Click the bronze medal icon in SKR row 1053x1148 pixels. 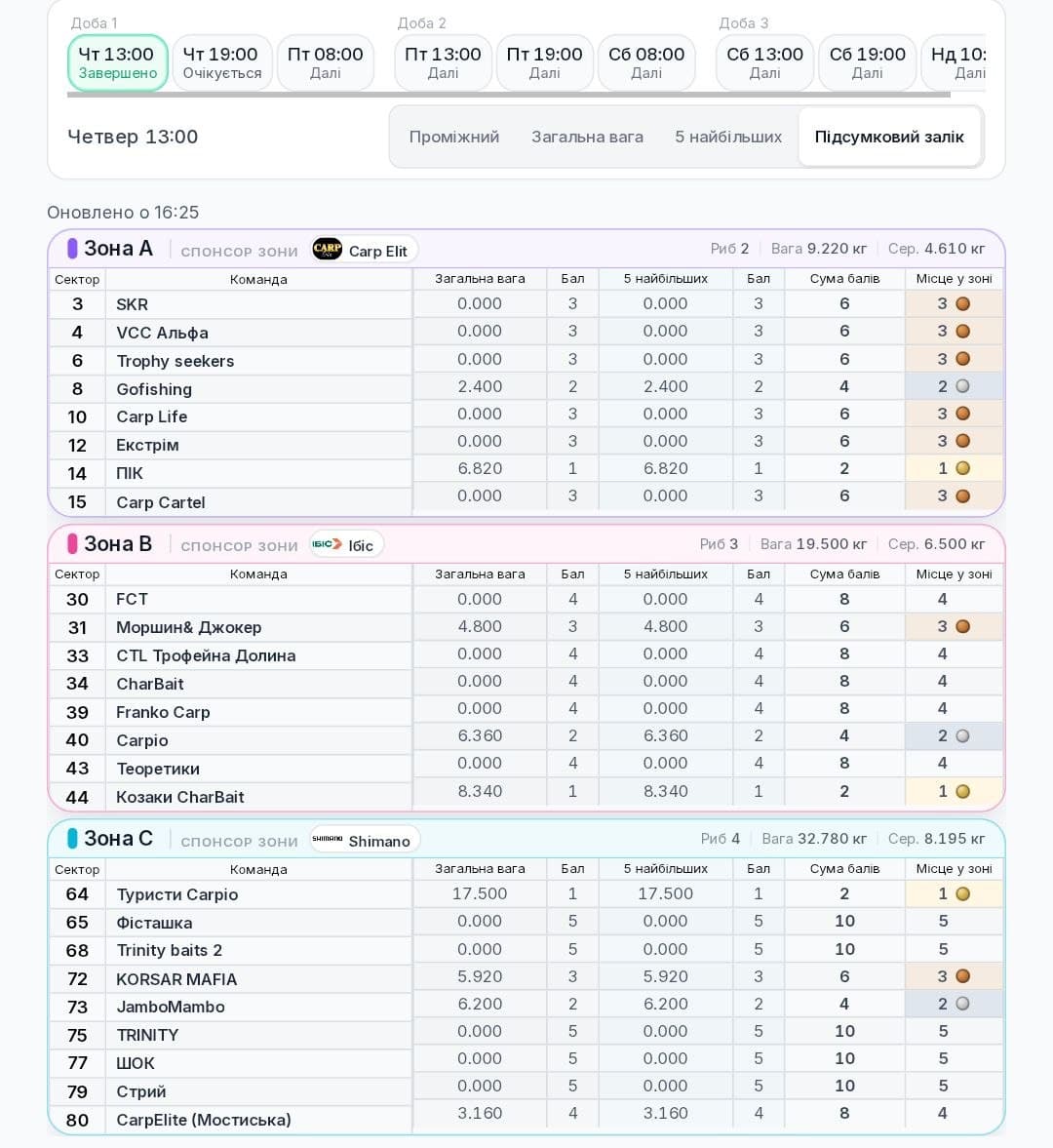[963, 304]
